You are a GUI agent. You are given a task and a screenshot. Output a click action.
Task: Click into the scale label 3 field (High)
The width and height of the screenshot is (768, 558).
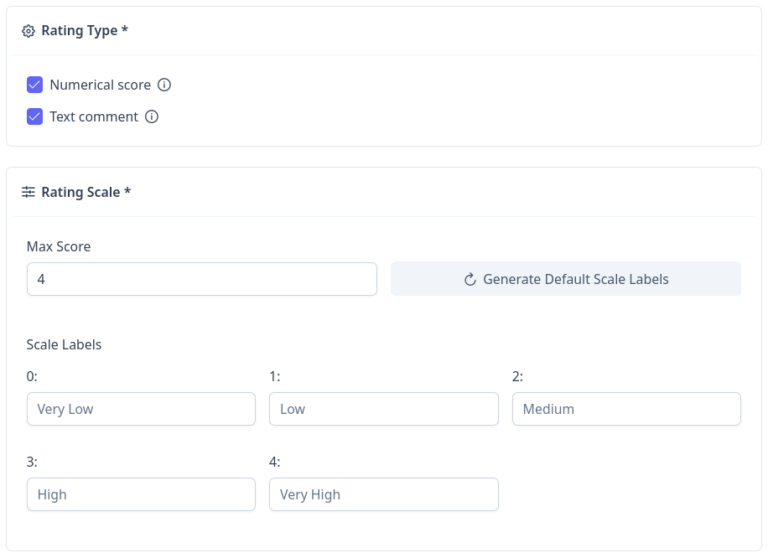pos(141,494)
